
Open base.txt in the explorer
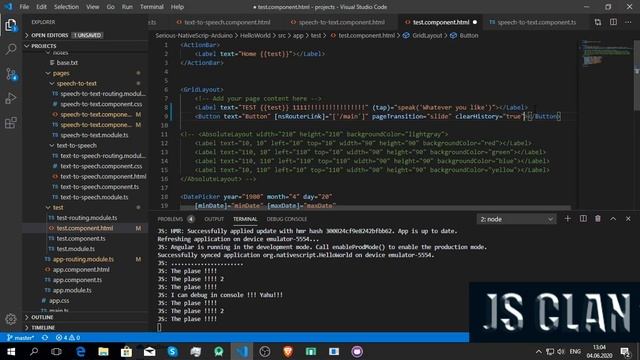(x=67, y=62)
